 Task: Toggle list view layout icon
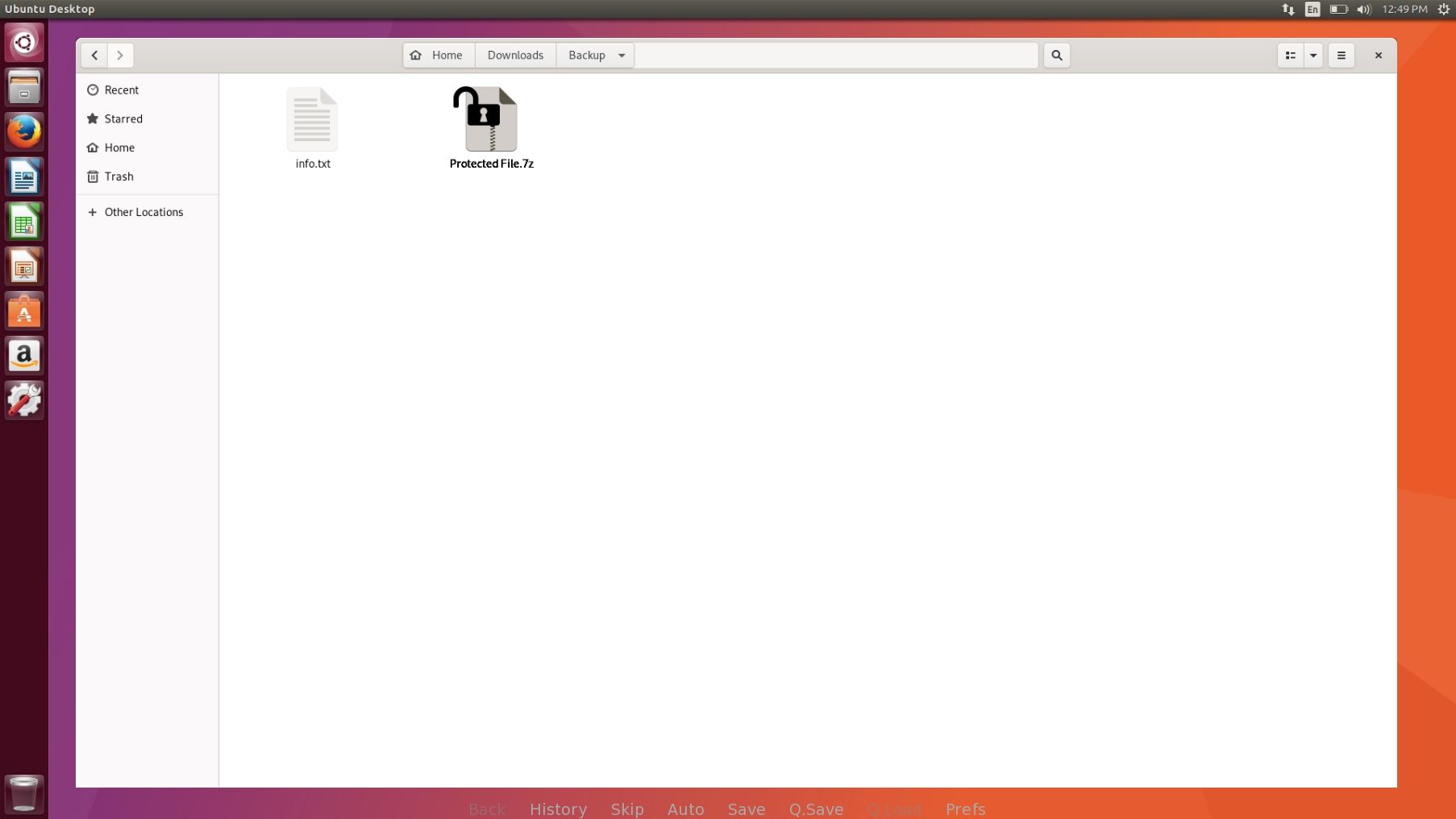(x=1290, y=56)
